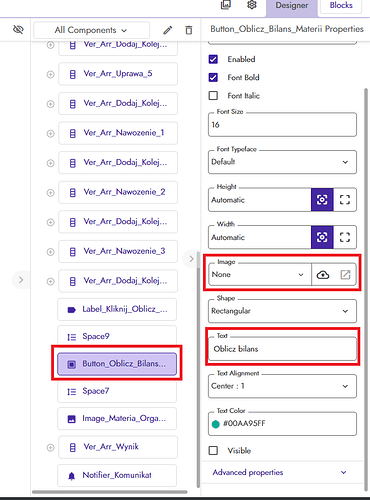370x500 pixels.
Task: Open the Text Alignment dropdown
Action: point(282,386)
